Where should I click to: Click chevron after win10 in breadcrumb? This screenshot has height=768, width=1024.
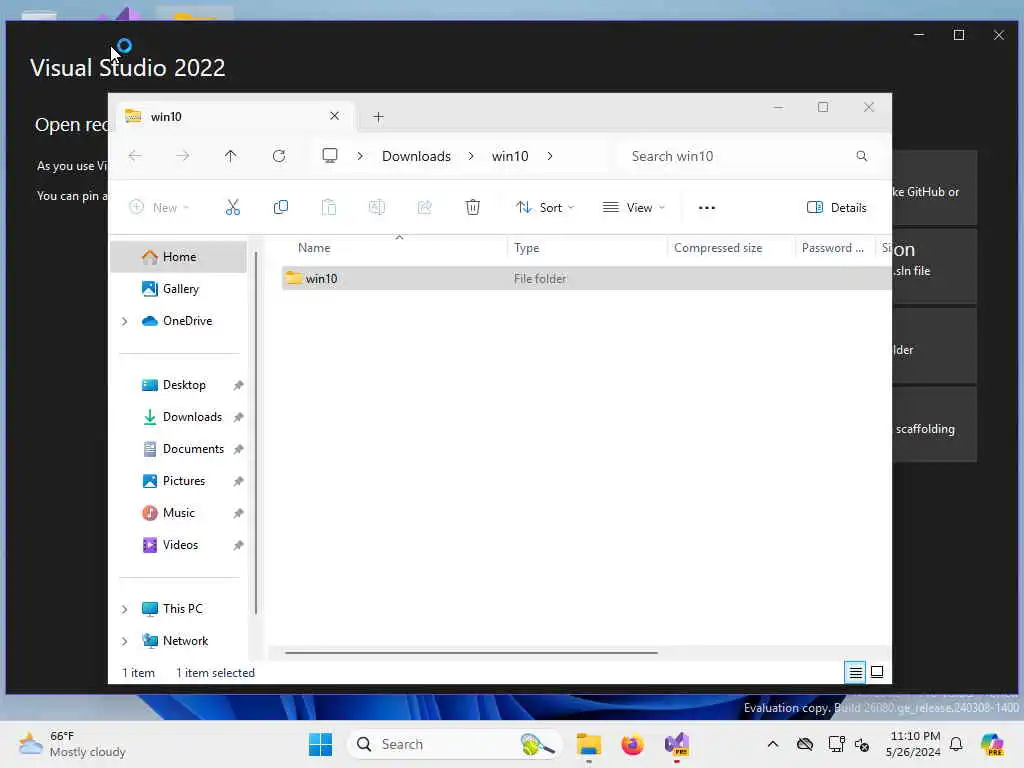(x=550, y=156)
